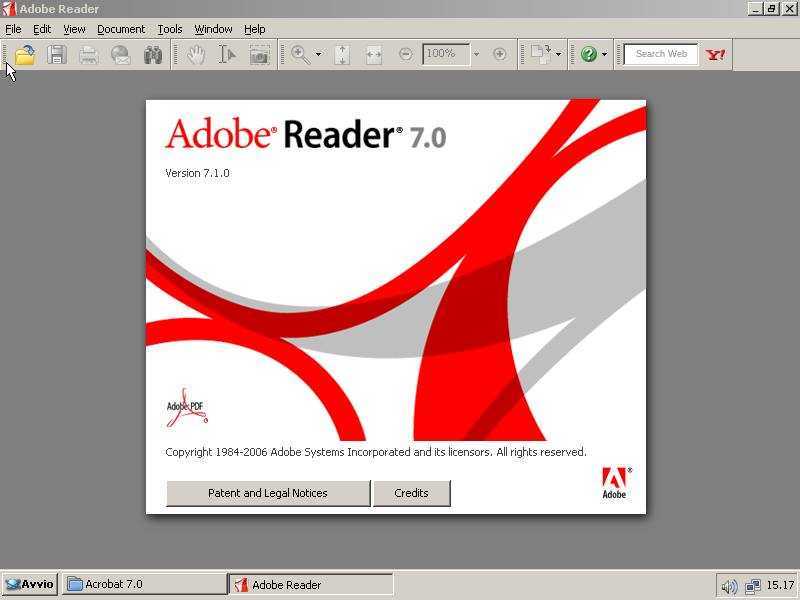
Task: Click the 'Copyright 1984-2006 Adobe Systems' text line
Action: point(376,453)
